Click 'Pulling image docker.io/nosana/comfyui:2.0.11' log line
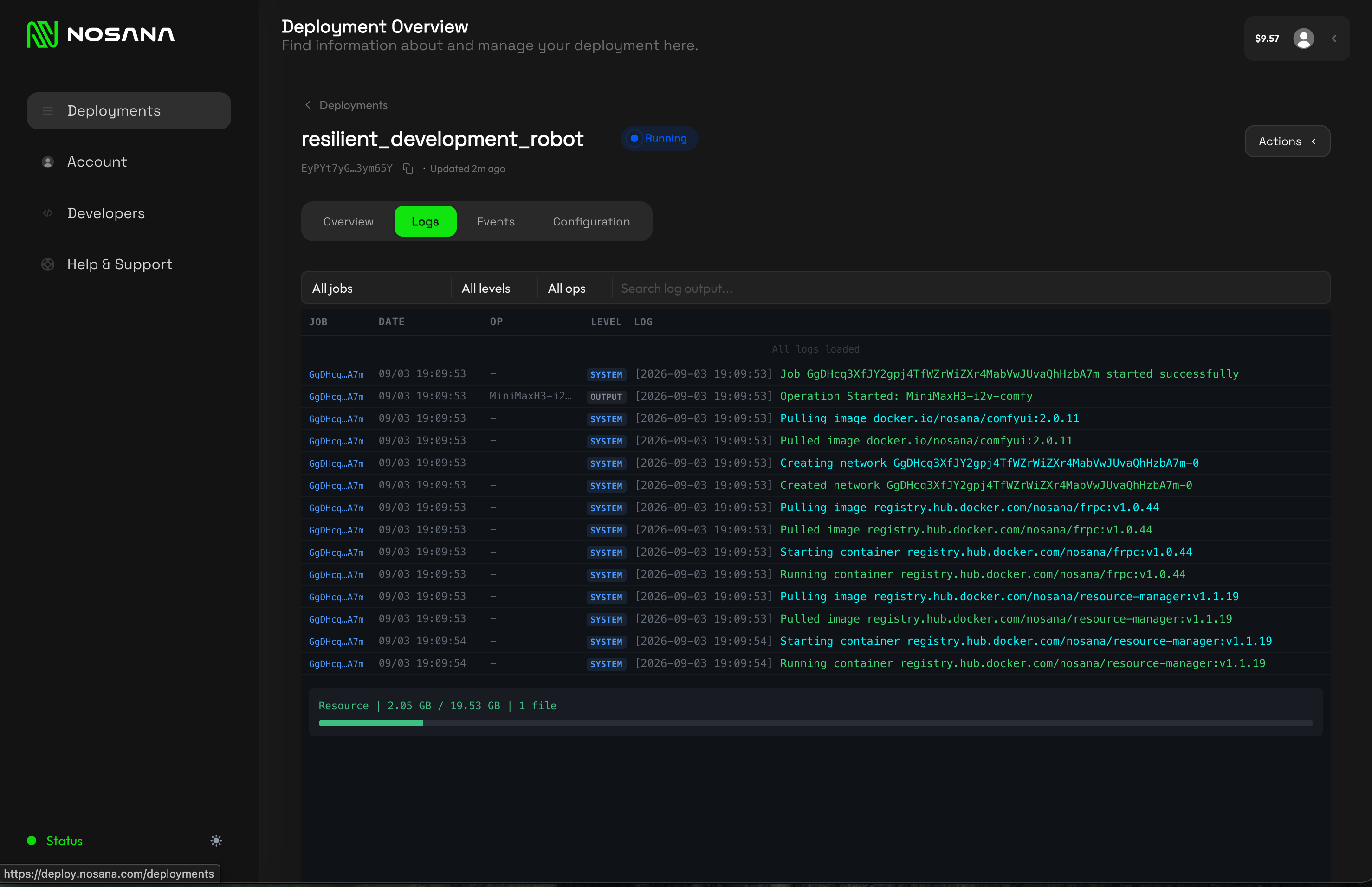 pyautogui.click(x=930, y=418)
